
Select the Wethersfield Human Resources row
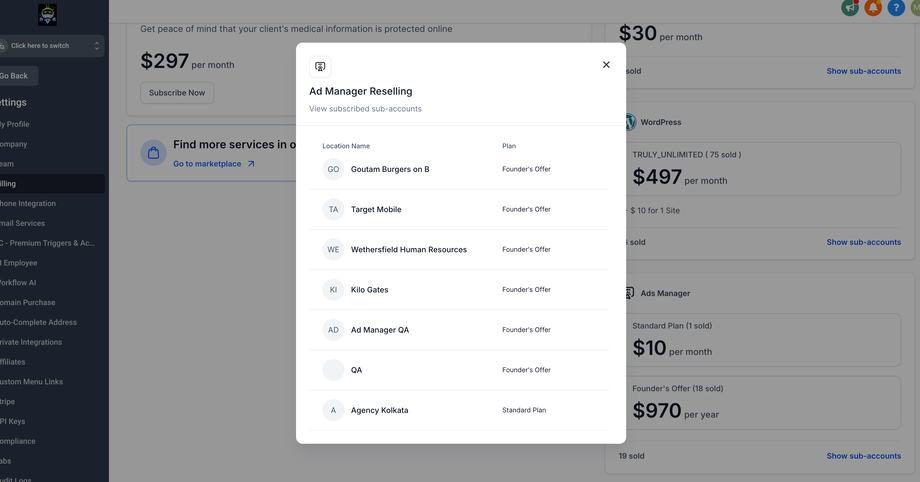408,250
